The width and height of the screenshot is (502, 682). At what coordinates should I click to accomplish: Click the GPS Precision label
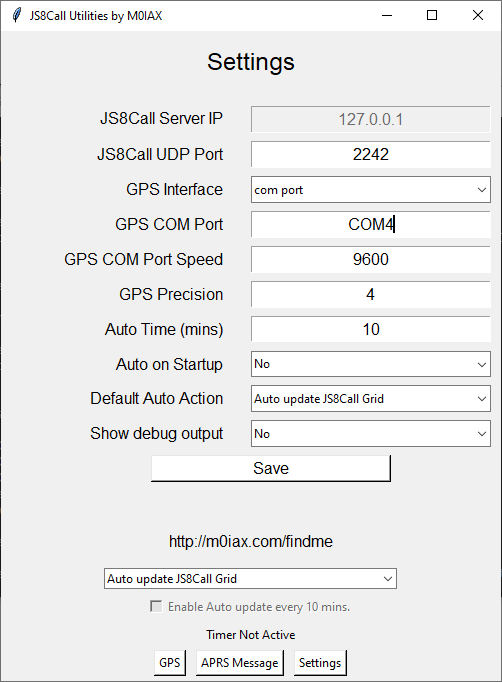click(x=171, y=294)
